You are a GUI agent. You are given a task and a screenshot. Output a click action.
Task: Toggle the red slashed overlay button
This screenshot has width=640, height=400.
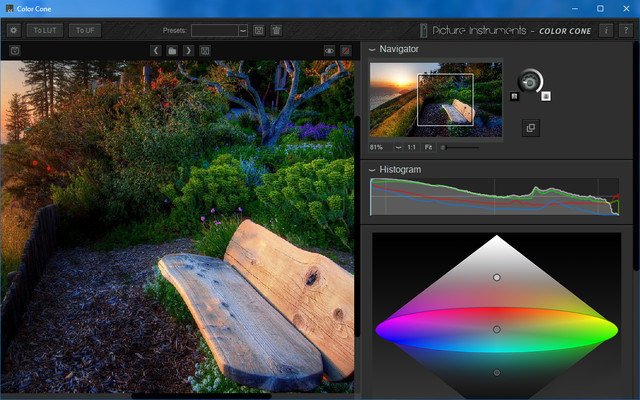click(x=346, y=50)
